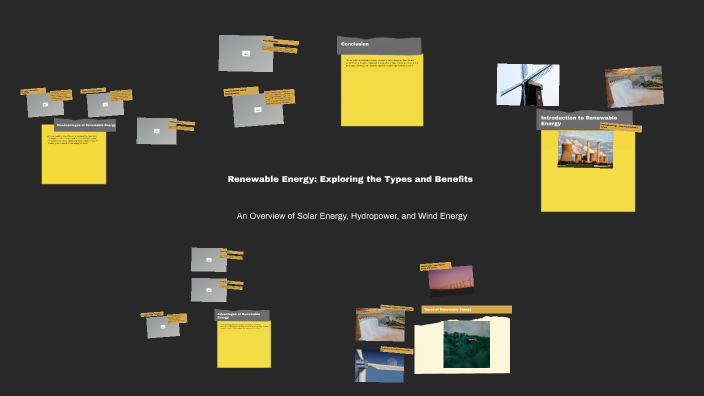Select the wind turbine and moon photo
Screen dimensions: 704x396
pos(379,365)
